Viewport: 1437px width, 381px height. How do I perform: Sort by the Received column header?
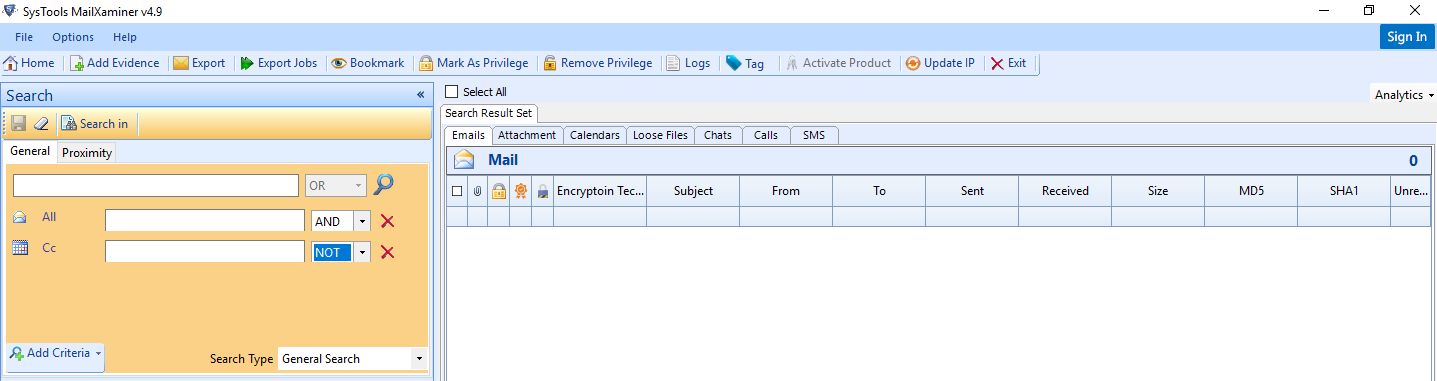point(1065,191)
